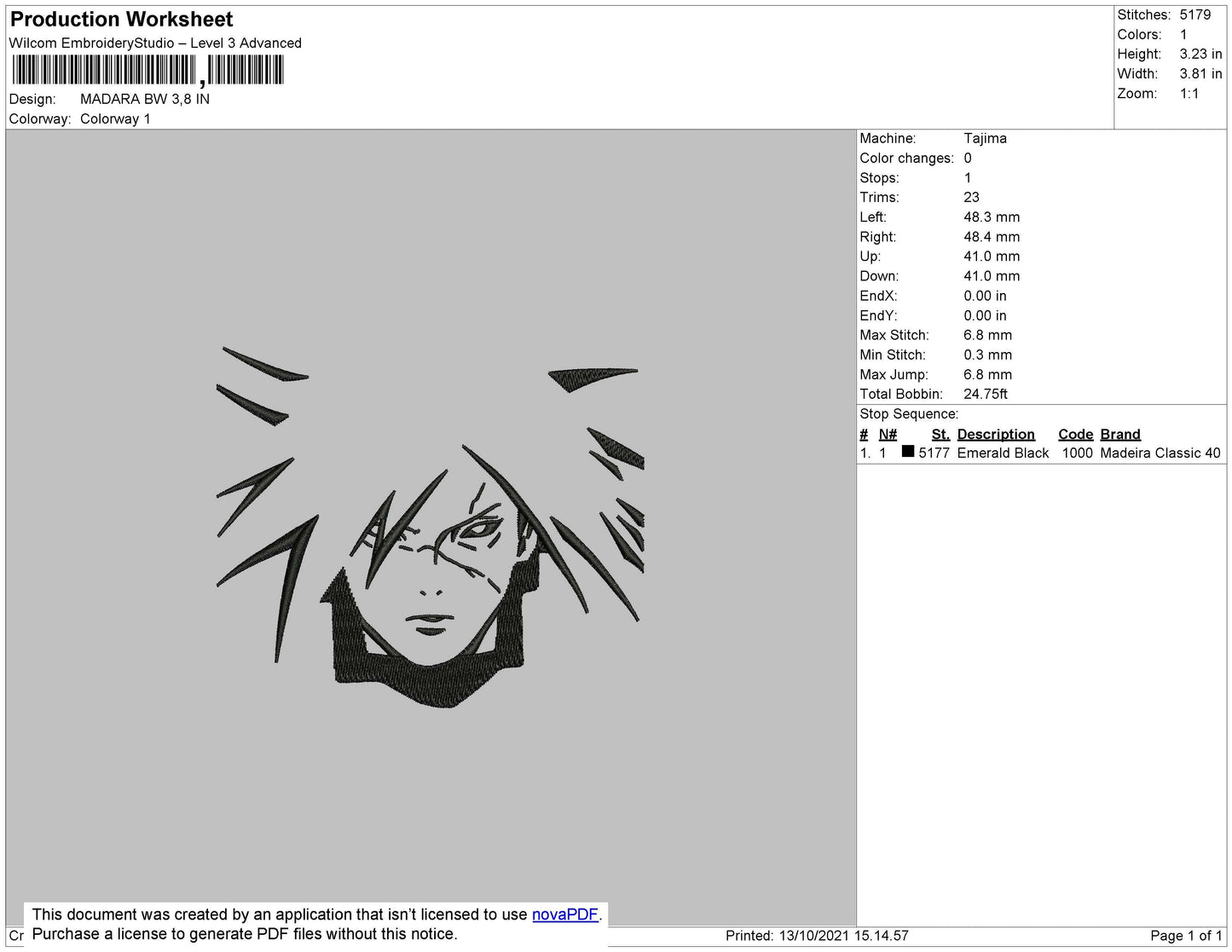Screen dimensions: 1232x952
Task: Click the Min Stitch value '0.3 mm'
Action: [987, 355]
